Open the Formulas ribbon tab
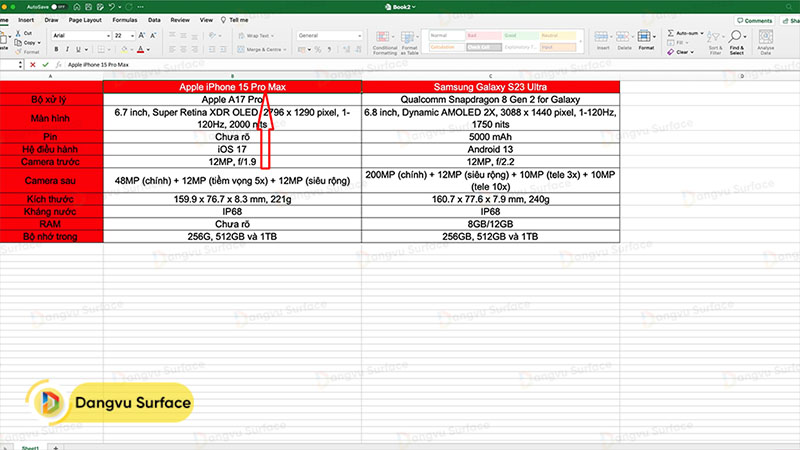The image size is (800, 450). [x=125, y=19]
